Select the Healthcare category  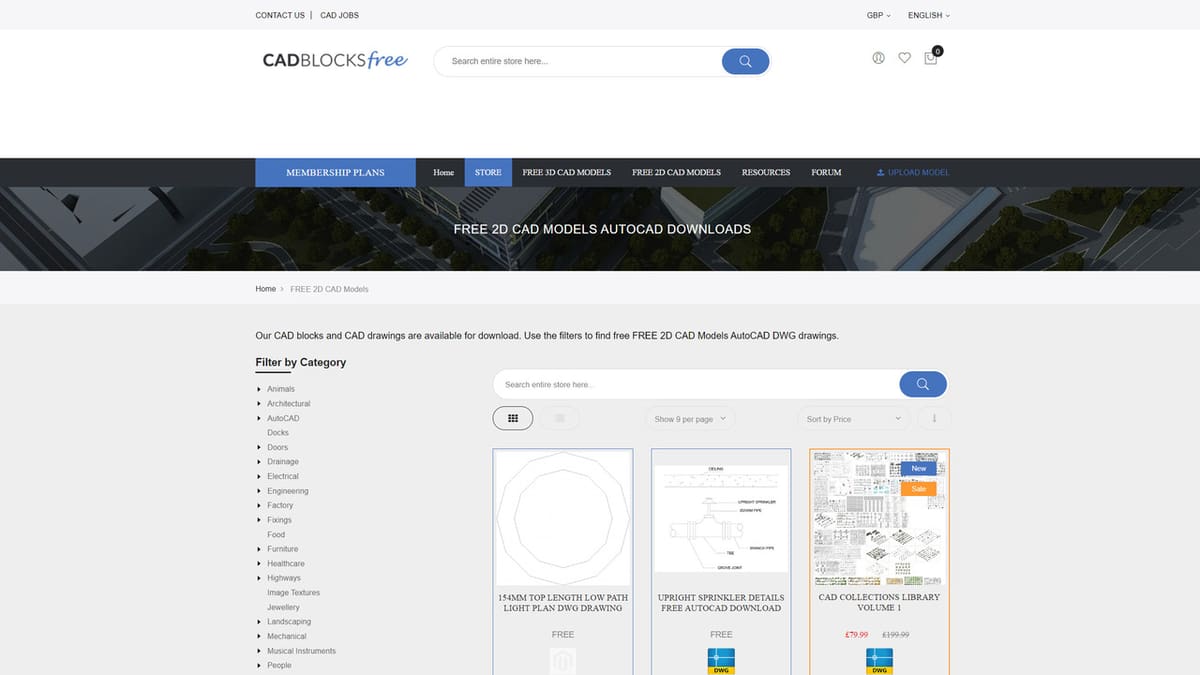286,563
